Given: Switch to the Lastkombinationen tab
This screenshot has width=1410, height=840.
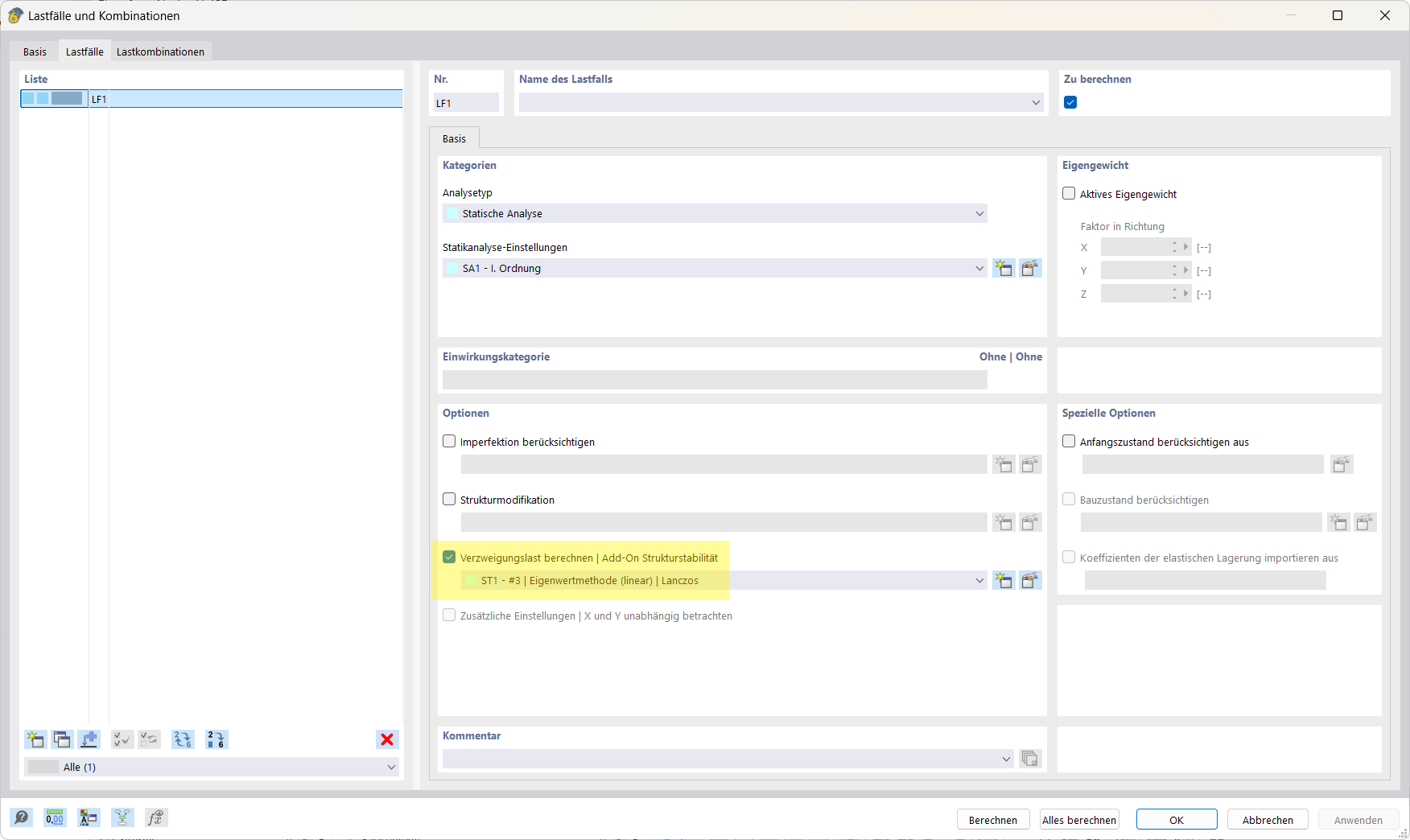Looking at the screenshot, I should point(160,51).
